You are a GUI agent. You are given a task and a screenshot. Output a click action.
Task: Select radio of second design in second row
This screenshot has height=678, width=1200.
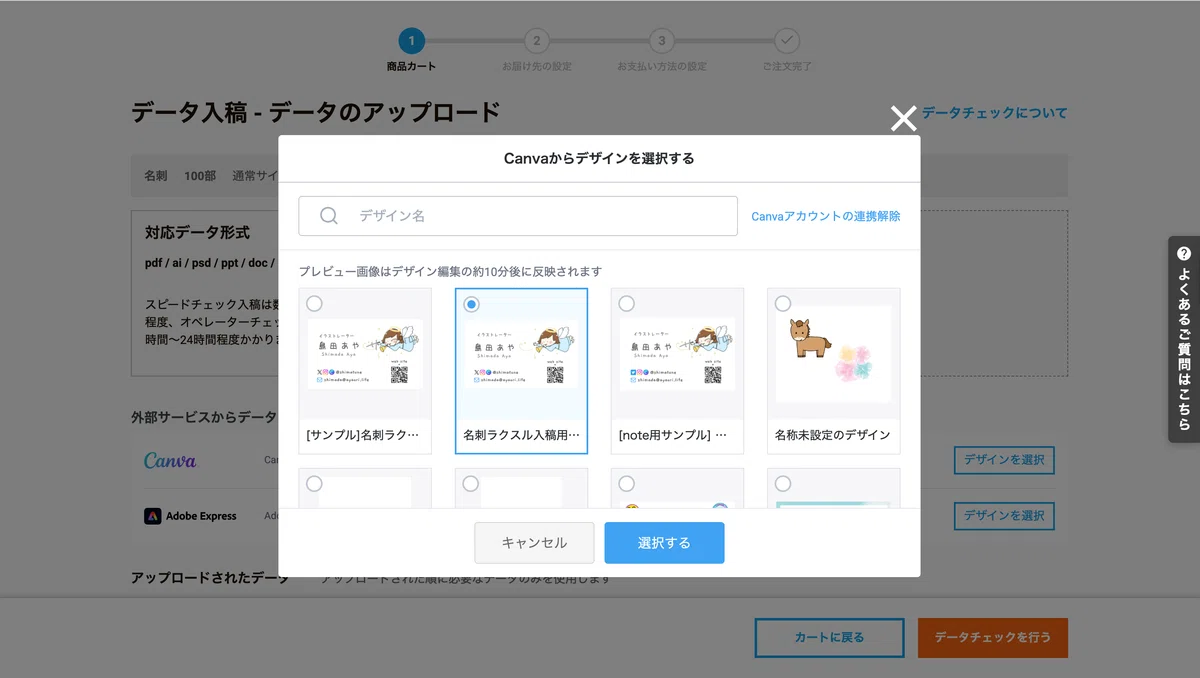[x=471, y=484]
